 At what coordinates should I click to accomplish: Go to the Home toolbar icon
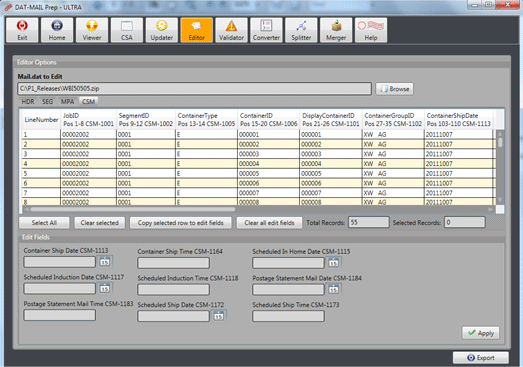coord(57,30)
